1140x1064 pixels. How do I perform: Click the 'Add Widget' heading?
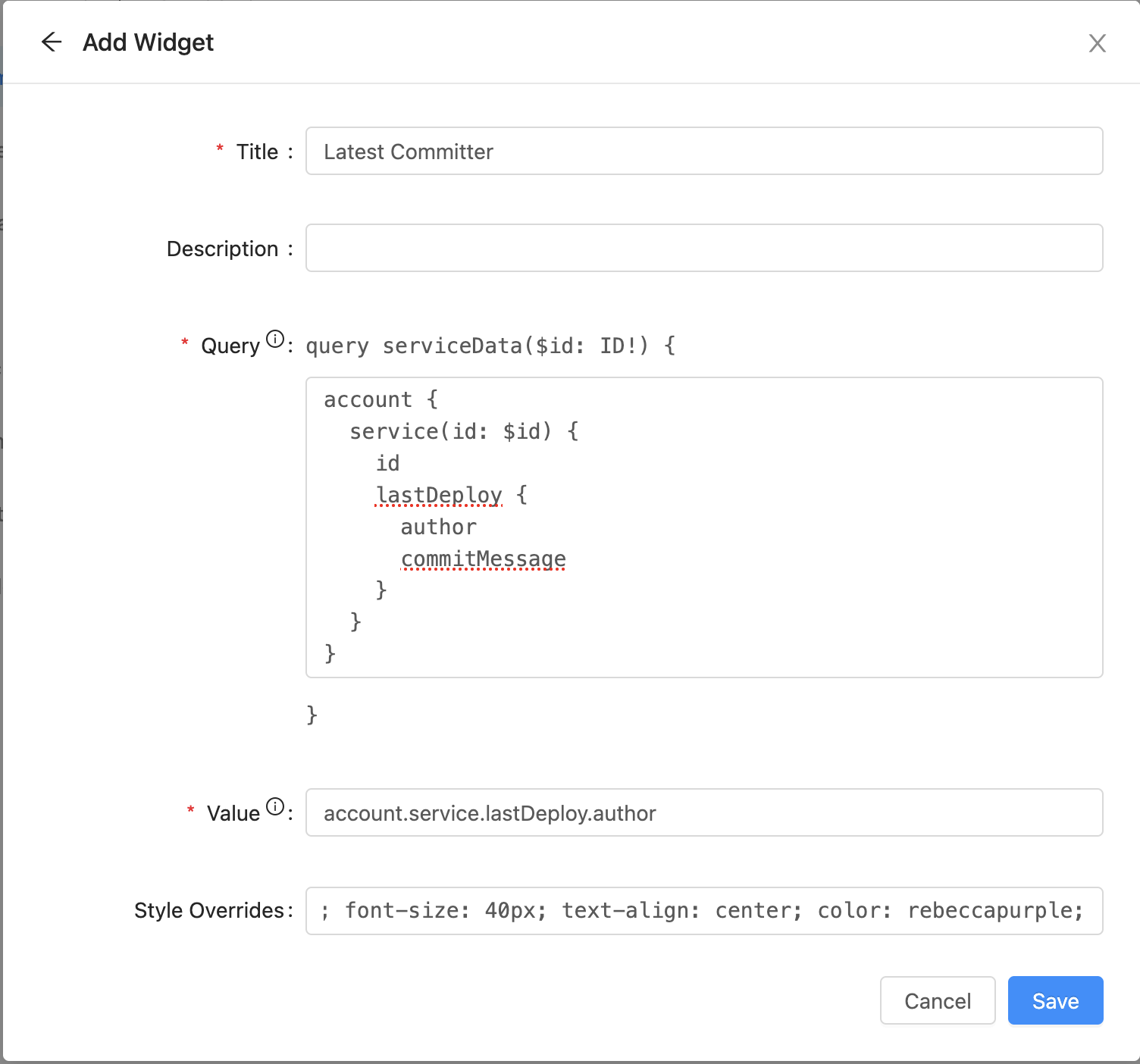(148, 42)
